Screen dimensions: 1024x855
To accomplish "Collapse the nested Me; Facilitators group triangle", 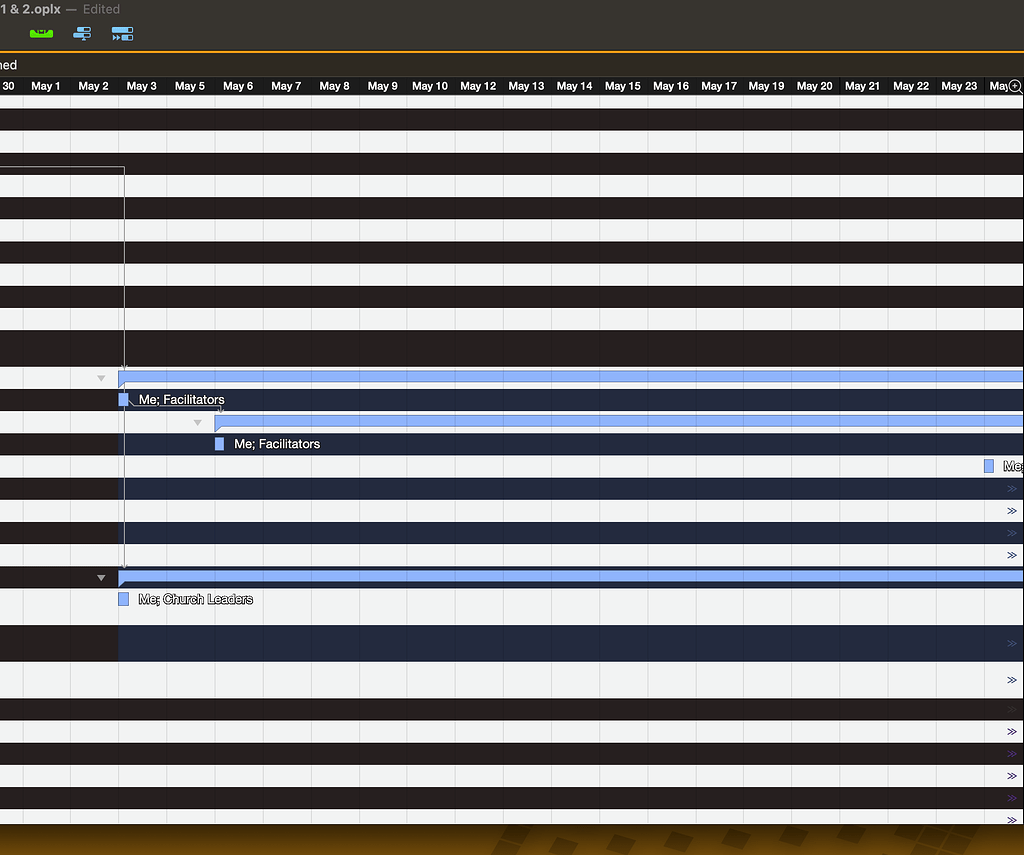I will (x=197, y=422).
